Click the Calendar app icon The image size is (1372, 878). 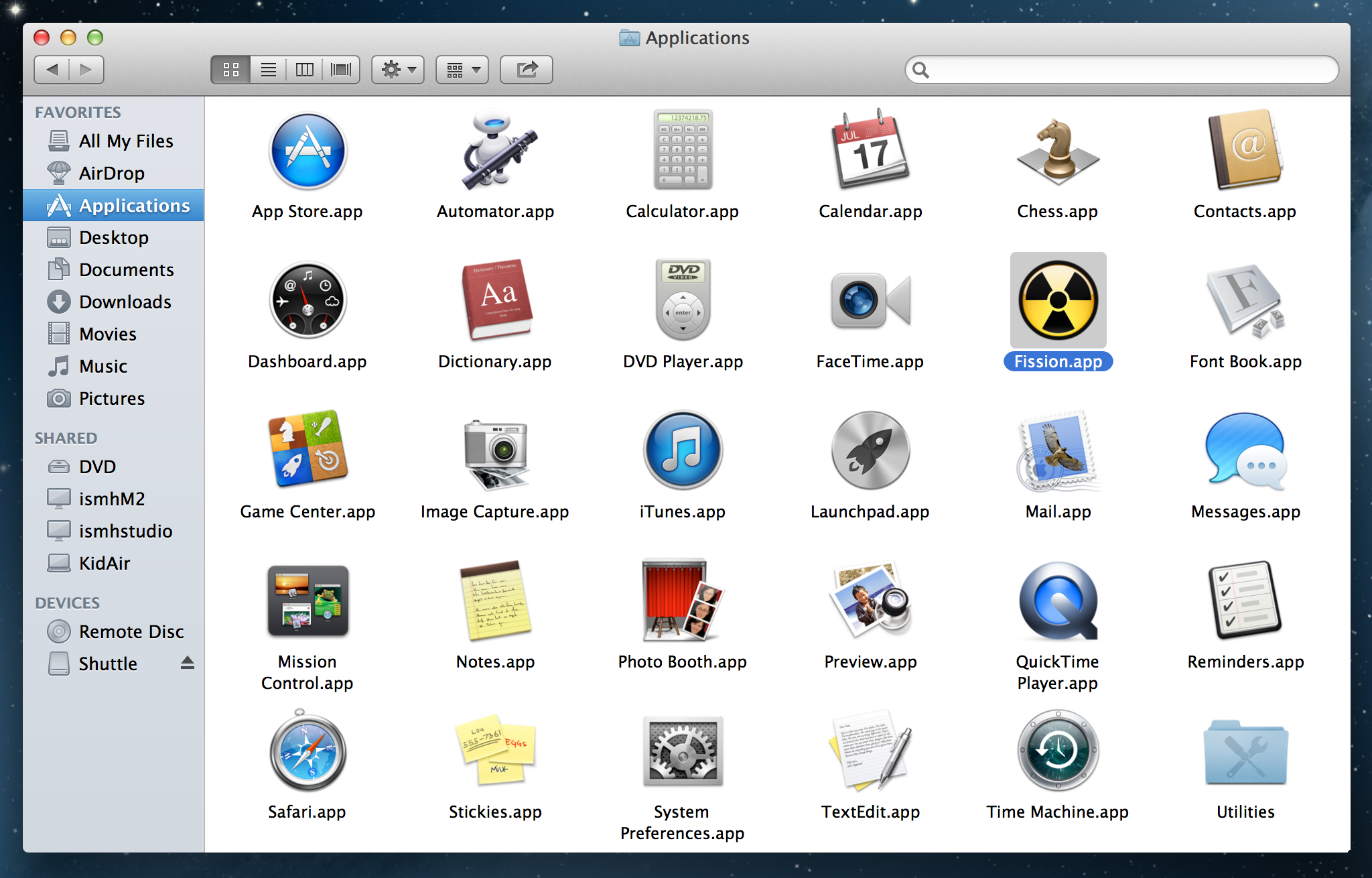tap(870, 150)
